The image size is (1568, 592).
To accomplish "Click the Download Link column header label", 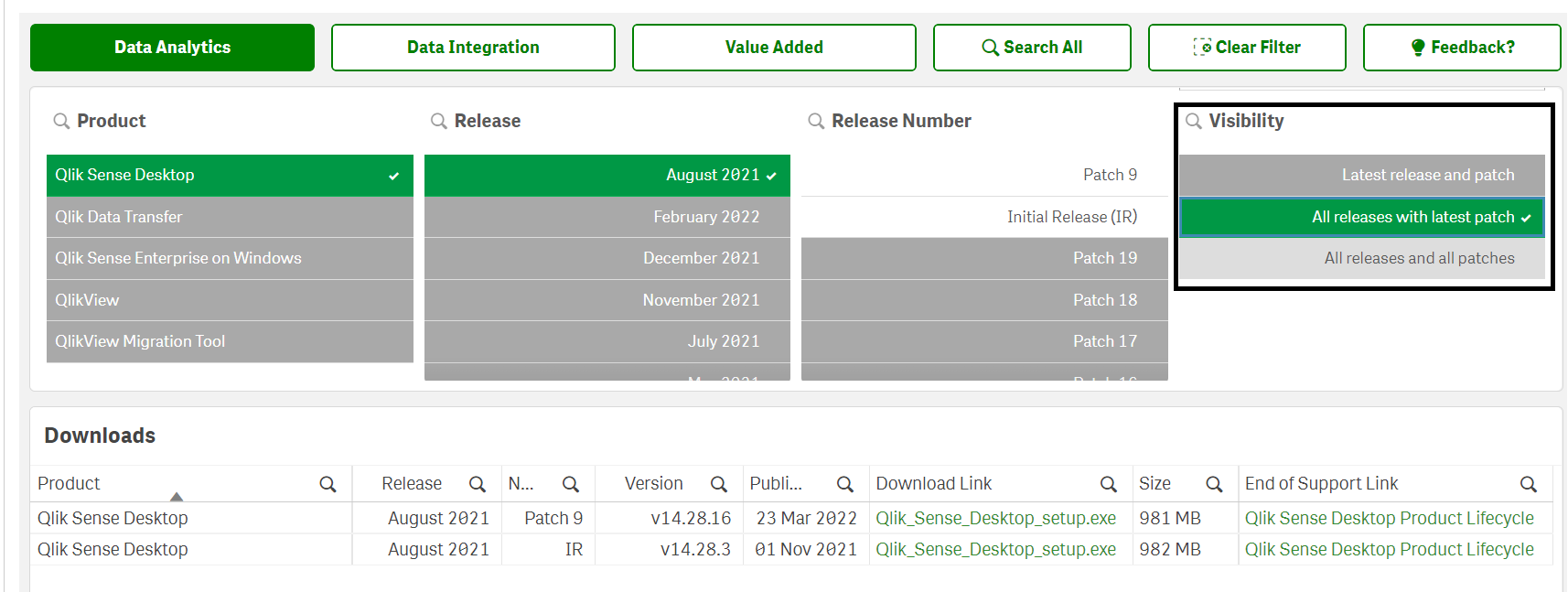I will pos(934,483).
